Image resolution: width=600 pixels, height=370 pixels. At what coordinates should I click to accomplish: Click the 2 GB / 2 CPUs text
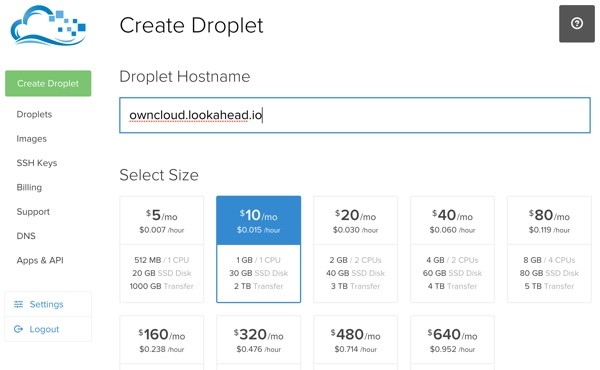(x=355, y=260)
